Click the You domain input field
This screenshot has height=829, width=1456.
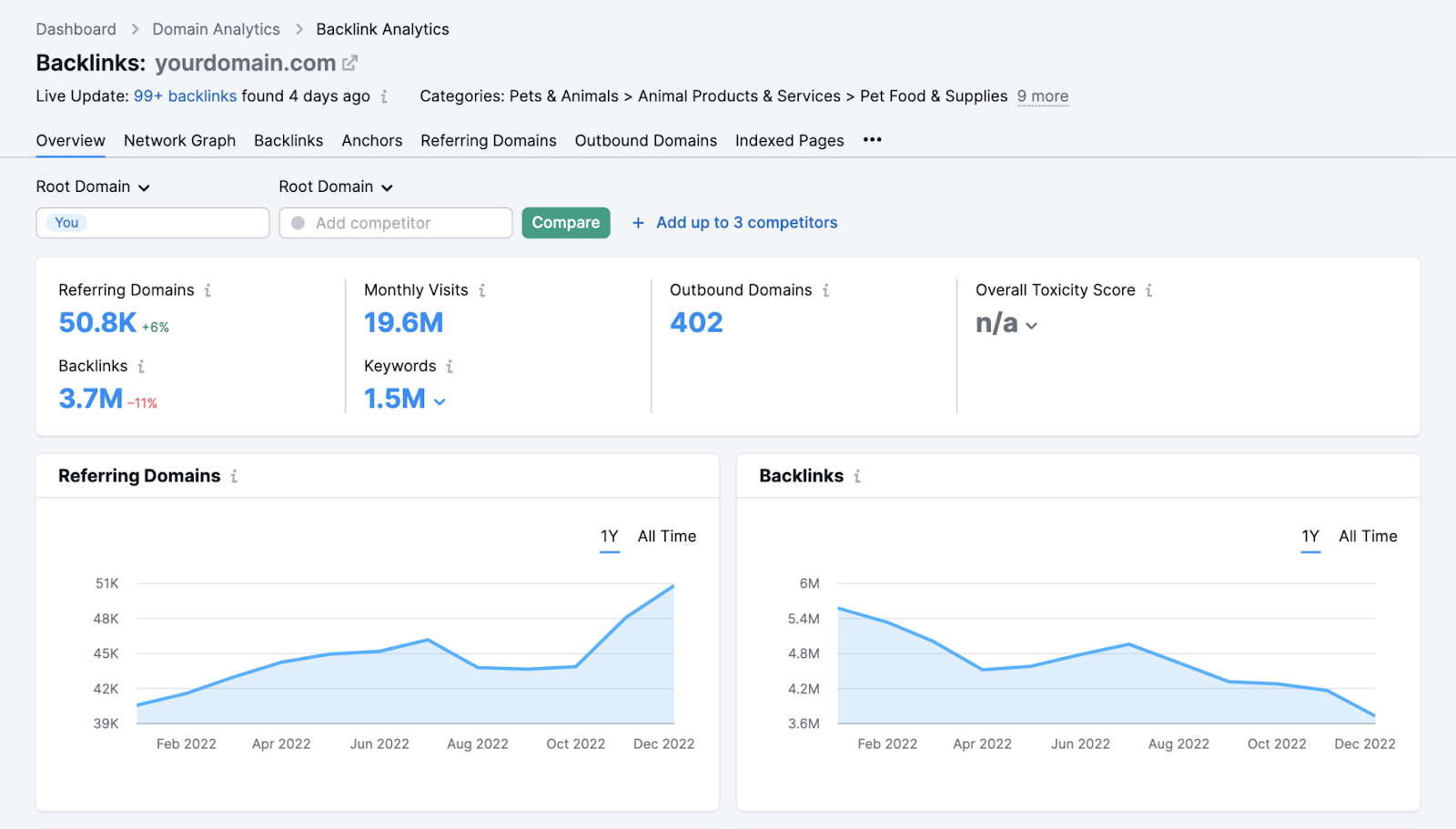153,223
